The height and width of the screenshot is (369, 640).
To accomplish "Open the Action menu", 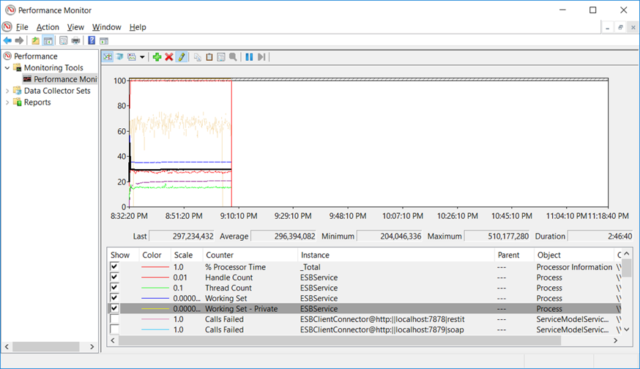I will (x=48, y=27).
